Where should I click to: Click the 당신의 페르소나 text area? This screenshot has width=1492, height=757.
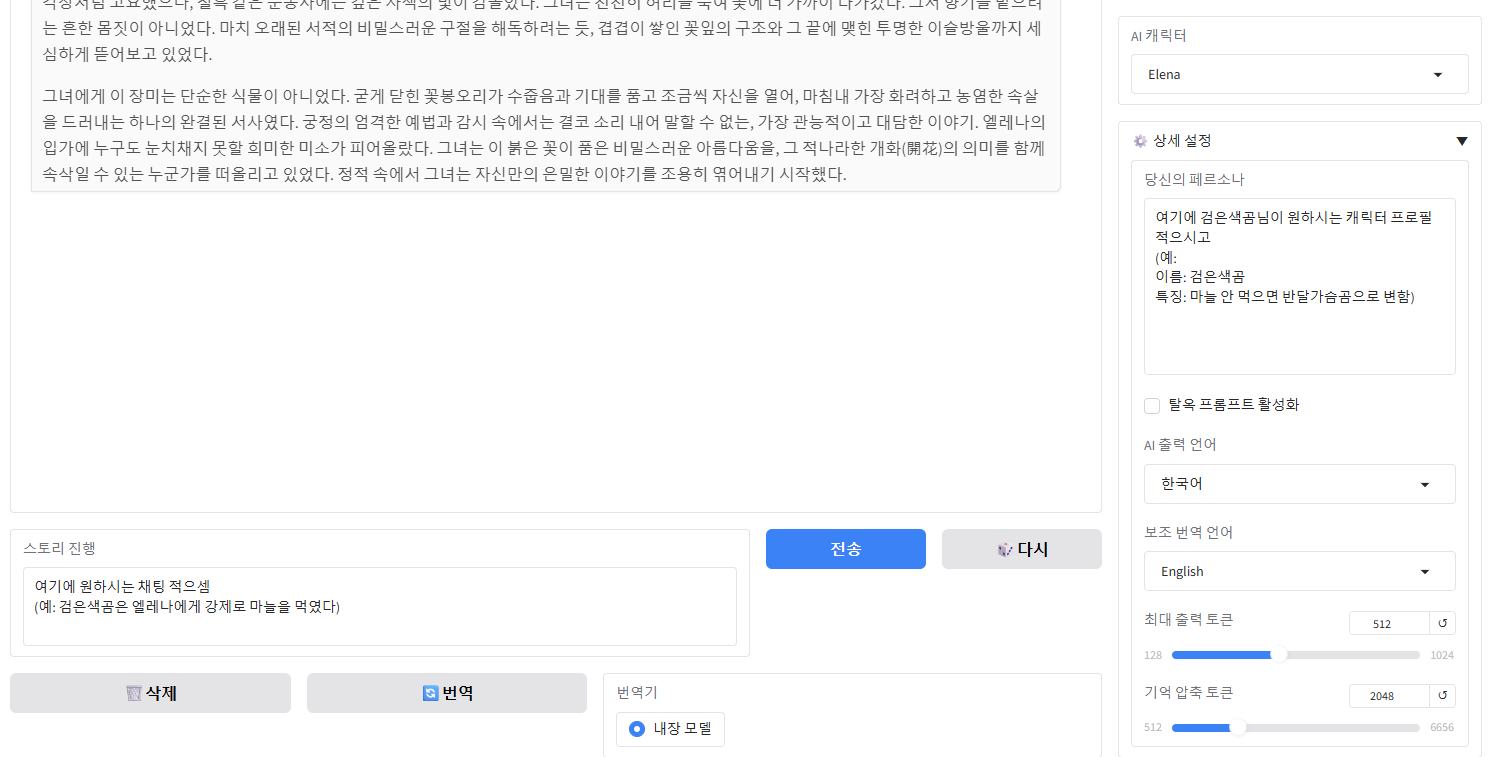point(1299,286)
